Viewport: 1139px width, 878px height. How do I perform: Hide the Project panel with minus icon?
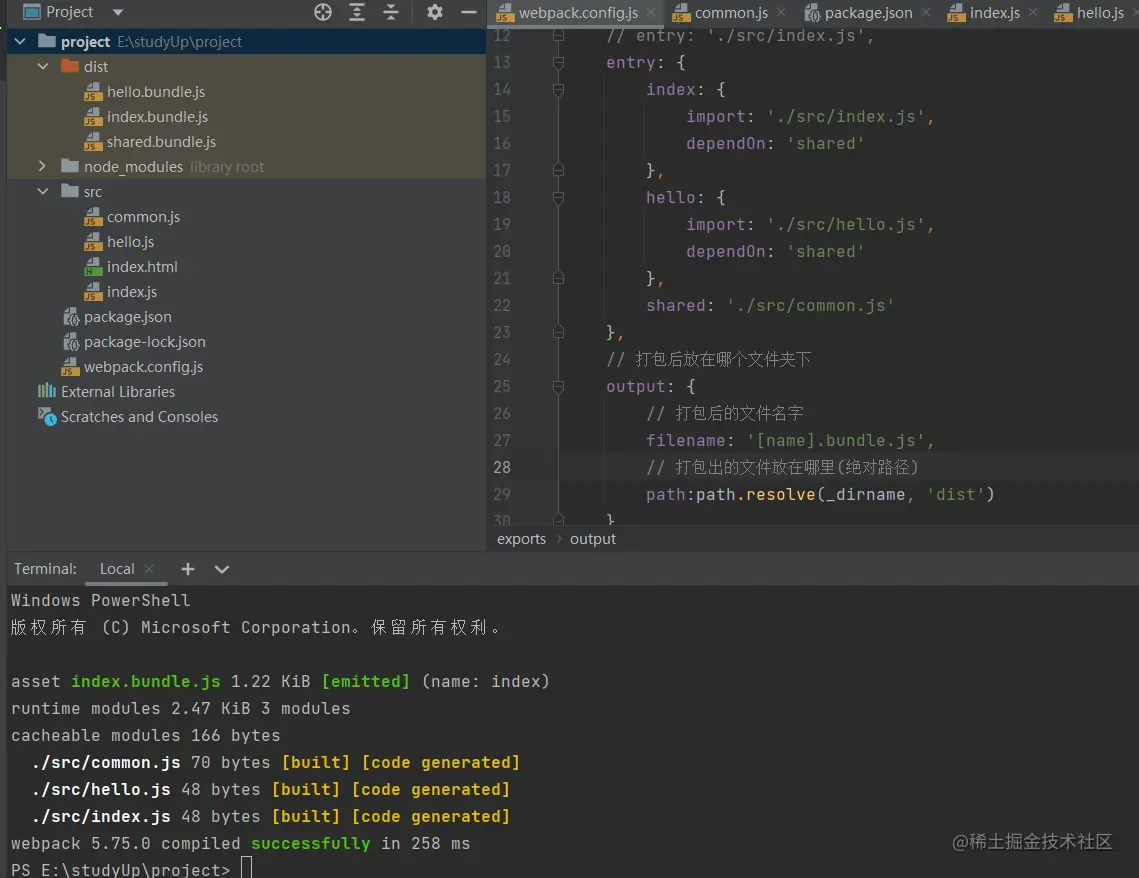coord(468,12)
